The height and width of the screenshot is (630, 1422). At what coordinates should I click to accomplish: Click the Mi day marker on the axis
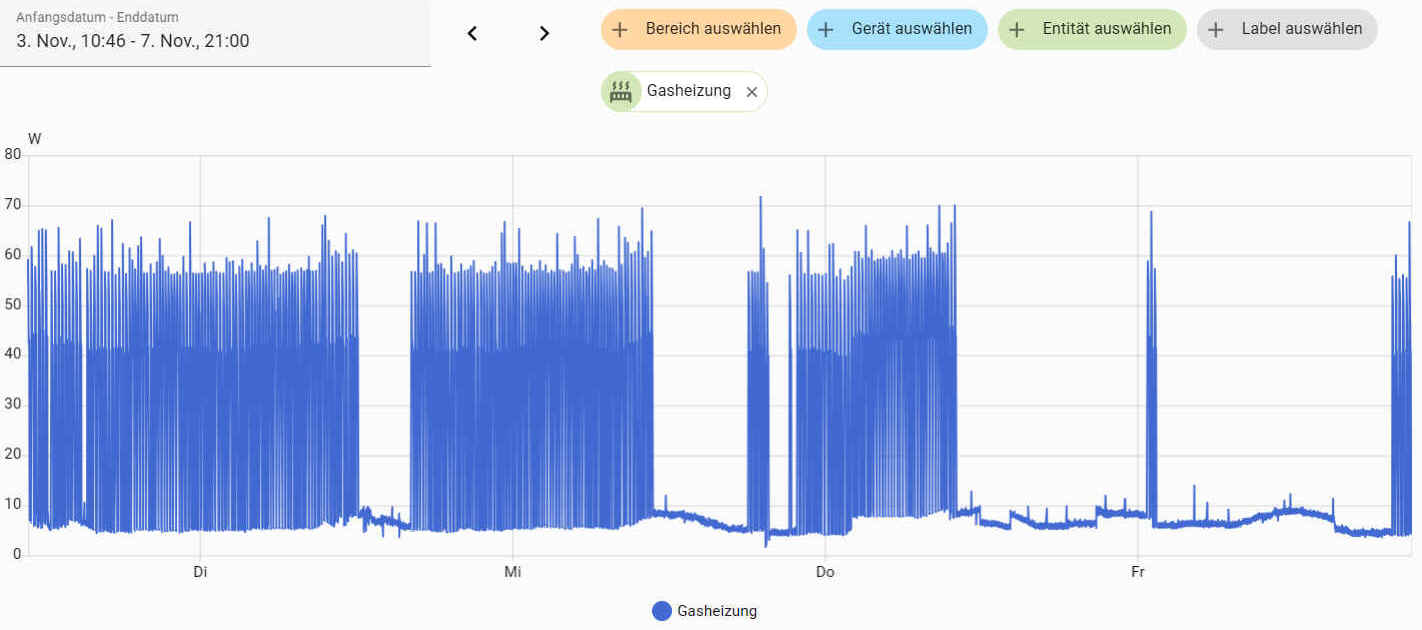tap(512, 573)
